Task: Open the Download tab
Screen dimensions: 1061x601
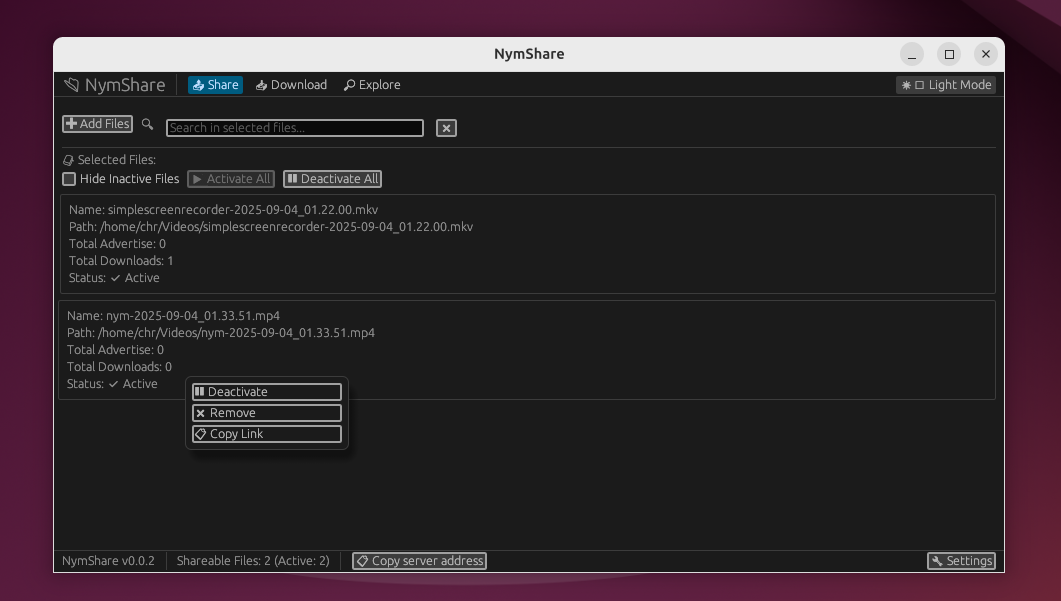Action: (x=291, y=85)
